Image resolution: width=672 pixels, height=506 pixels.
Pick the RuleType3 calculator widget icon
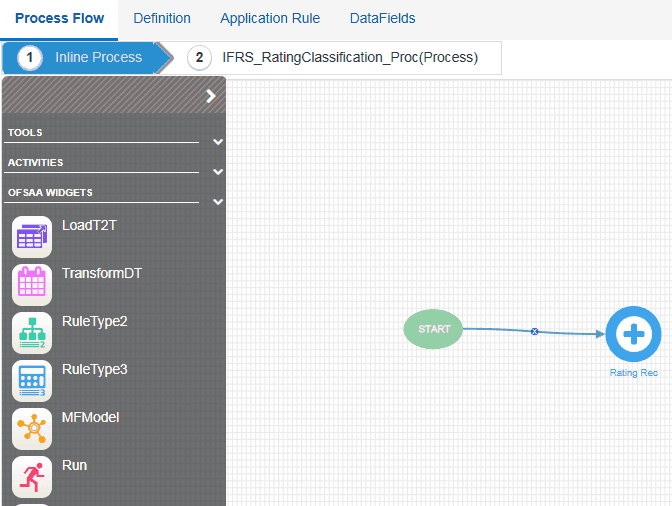[32, 381]
